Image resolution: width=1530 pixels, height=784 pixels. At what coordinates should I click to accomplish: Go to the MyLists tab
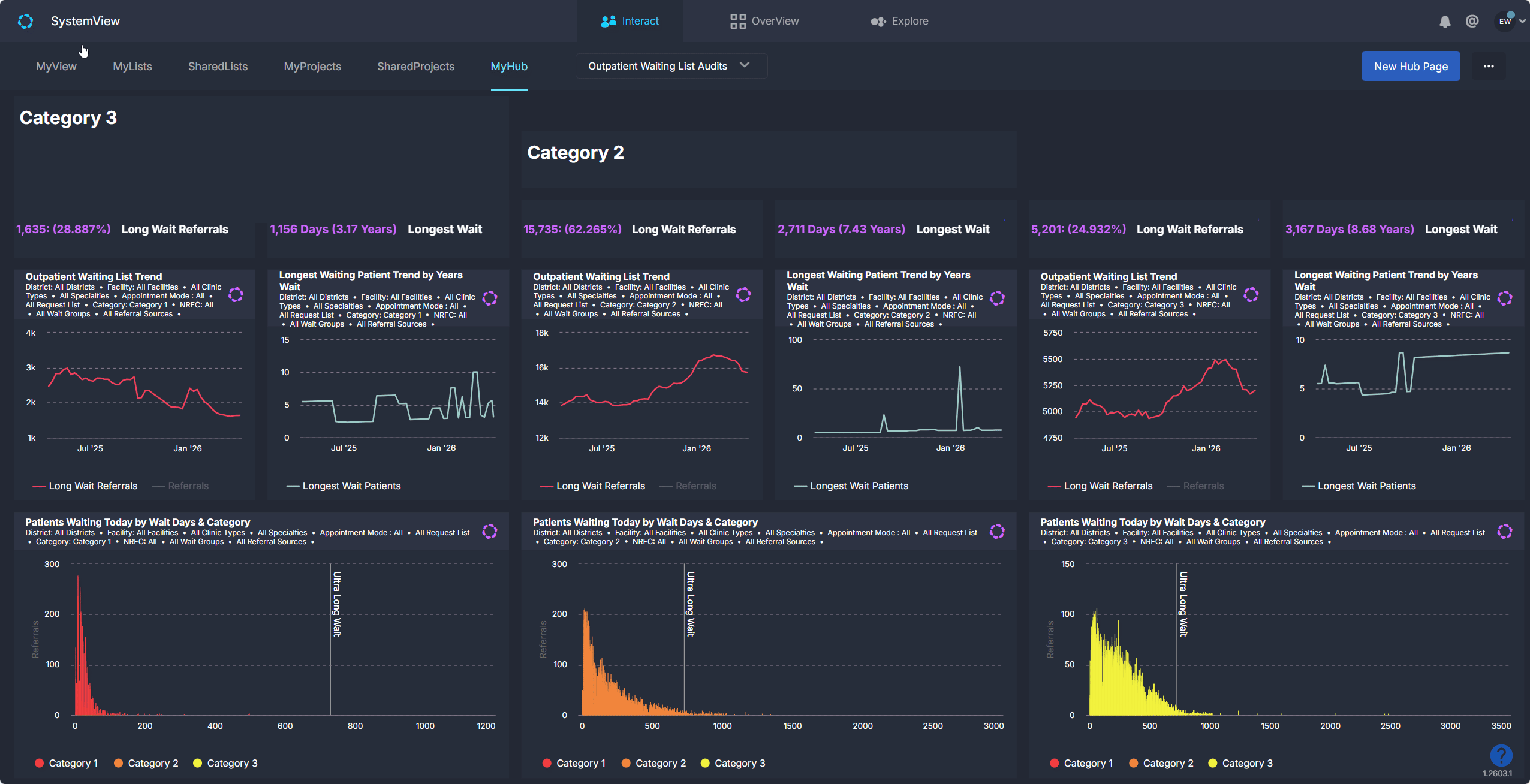click(x=132, y=67)
